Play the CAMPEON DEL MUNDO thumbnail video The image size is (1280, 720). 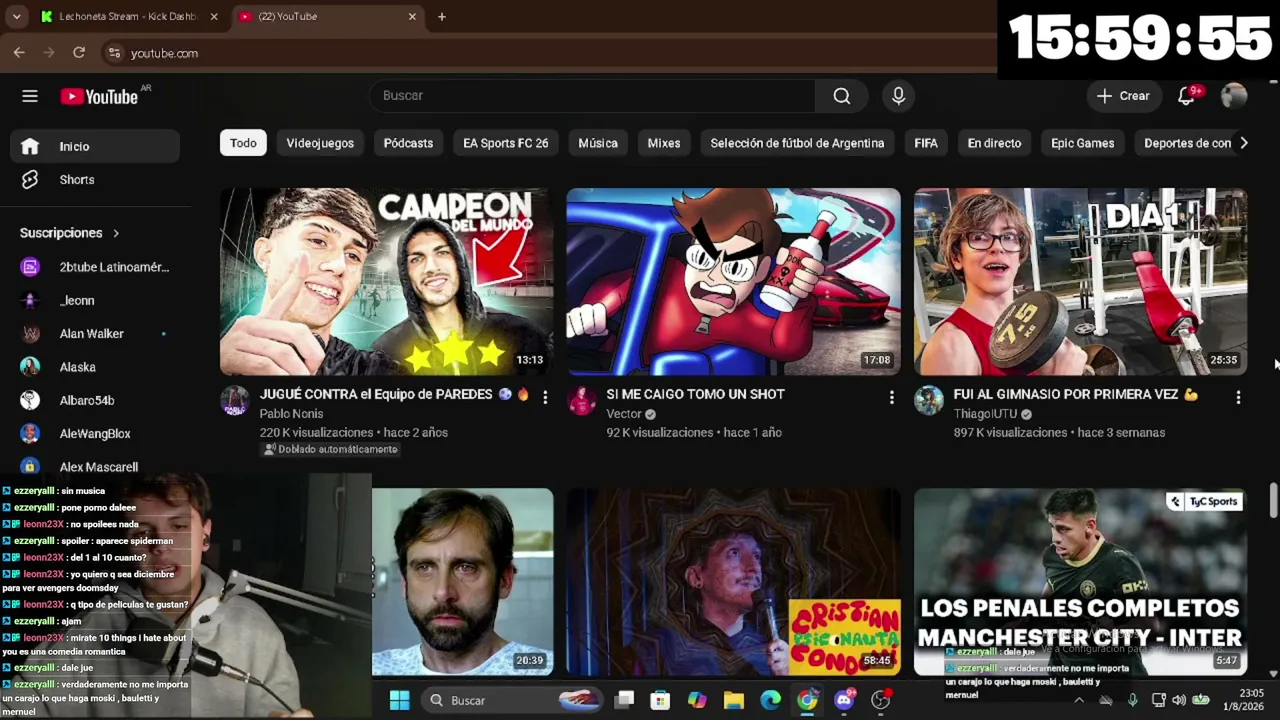click(386, 282)
